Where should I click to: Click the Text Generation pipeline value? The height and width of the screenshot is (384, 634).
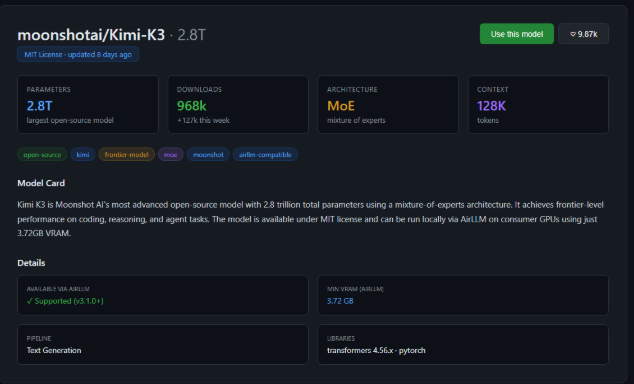pos(54,350)
